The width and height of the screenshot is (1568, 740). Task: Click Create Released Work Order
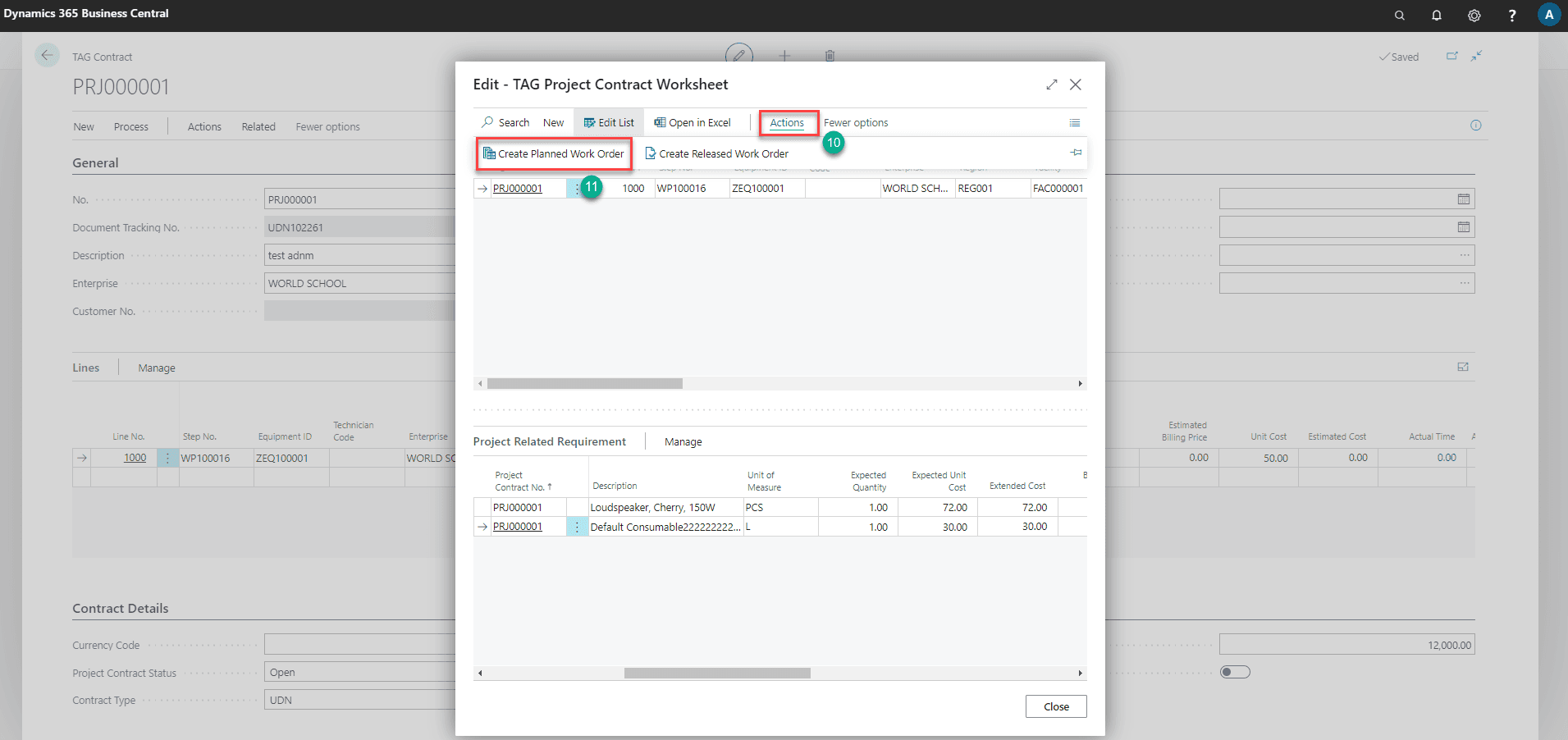[717, 153]
